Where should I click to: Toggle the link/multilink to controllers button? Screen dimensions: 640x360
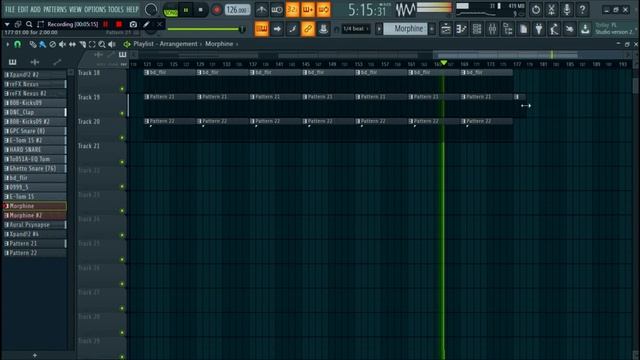(x=308, y=29)
